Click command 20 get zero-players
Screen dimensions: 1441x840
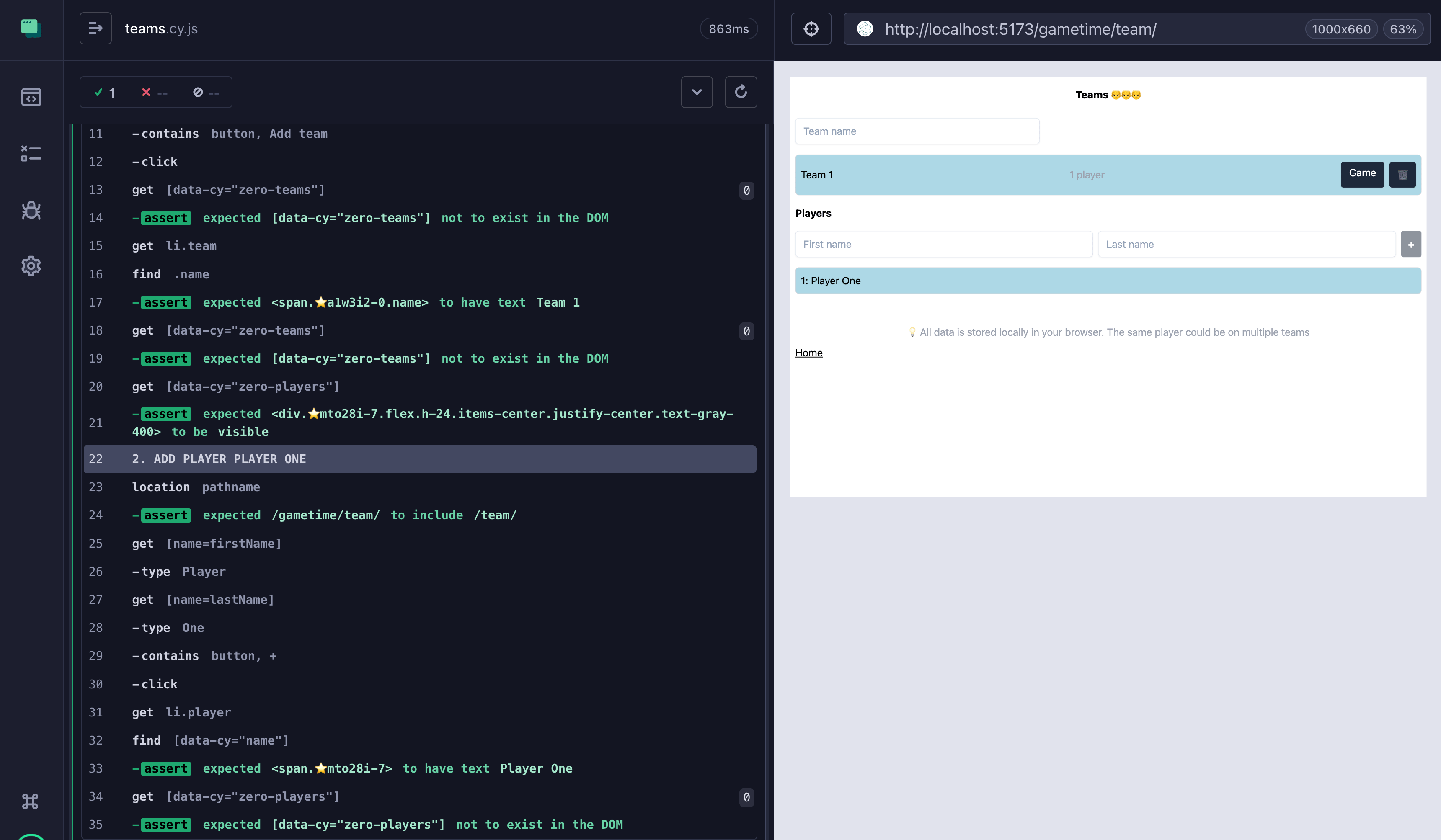point(420,386)
